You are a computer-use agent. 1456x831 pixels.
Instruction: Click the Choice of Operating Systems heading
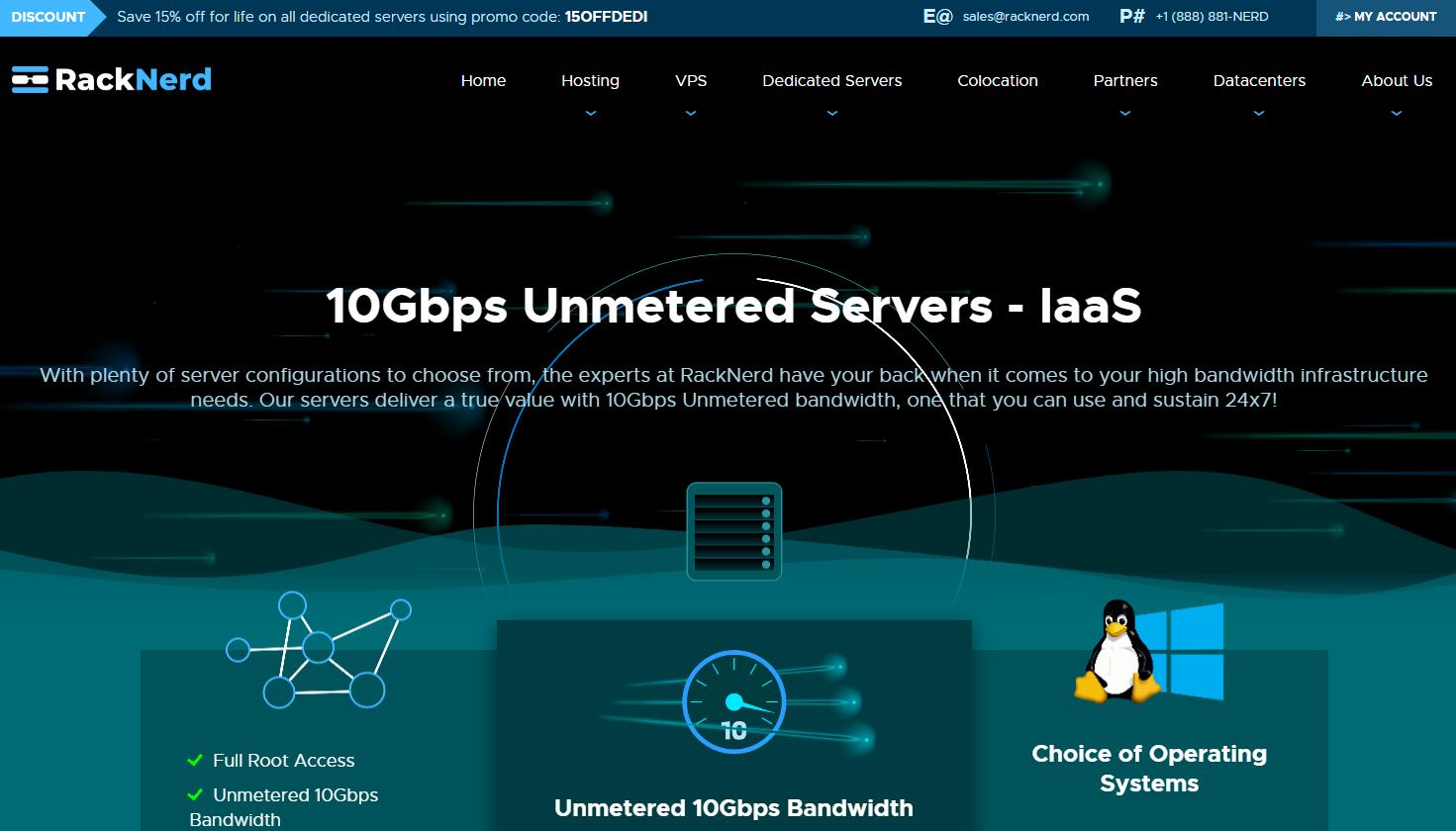point(1149,769)
